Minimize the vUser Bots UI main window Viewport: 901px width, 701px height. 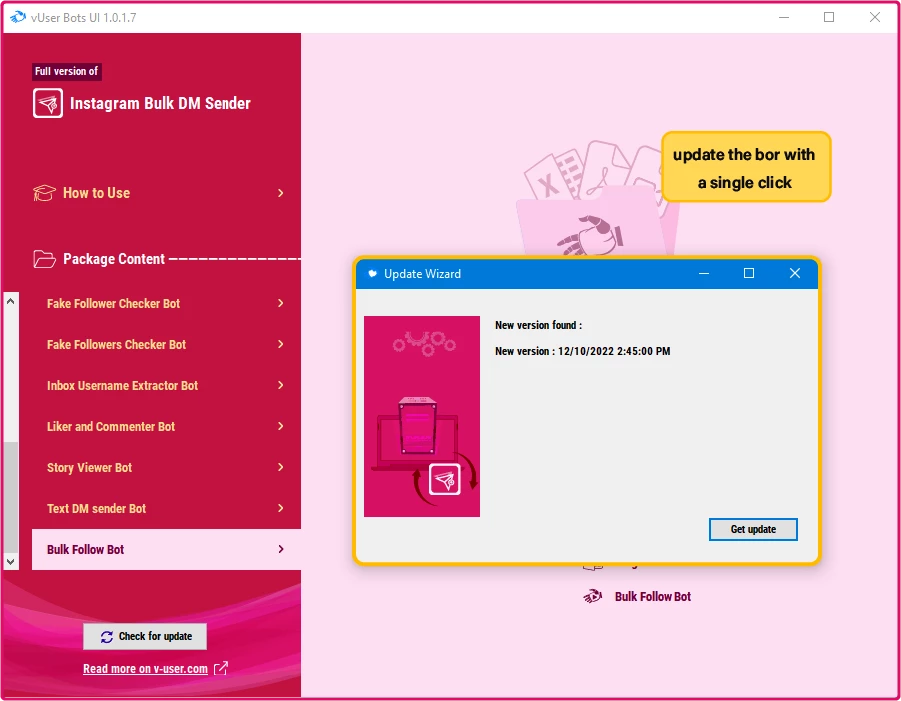click(x=783, y=17)
